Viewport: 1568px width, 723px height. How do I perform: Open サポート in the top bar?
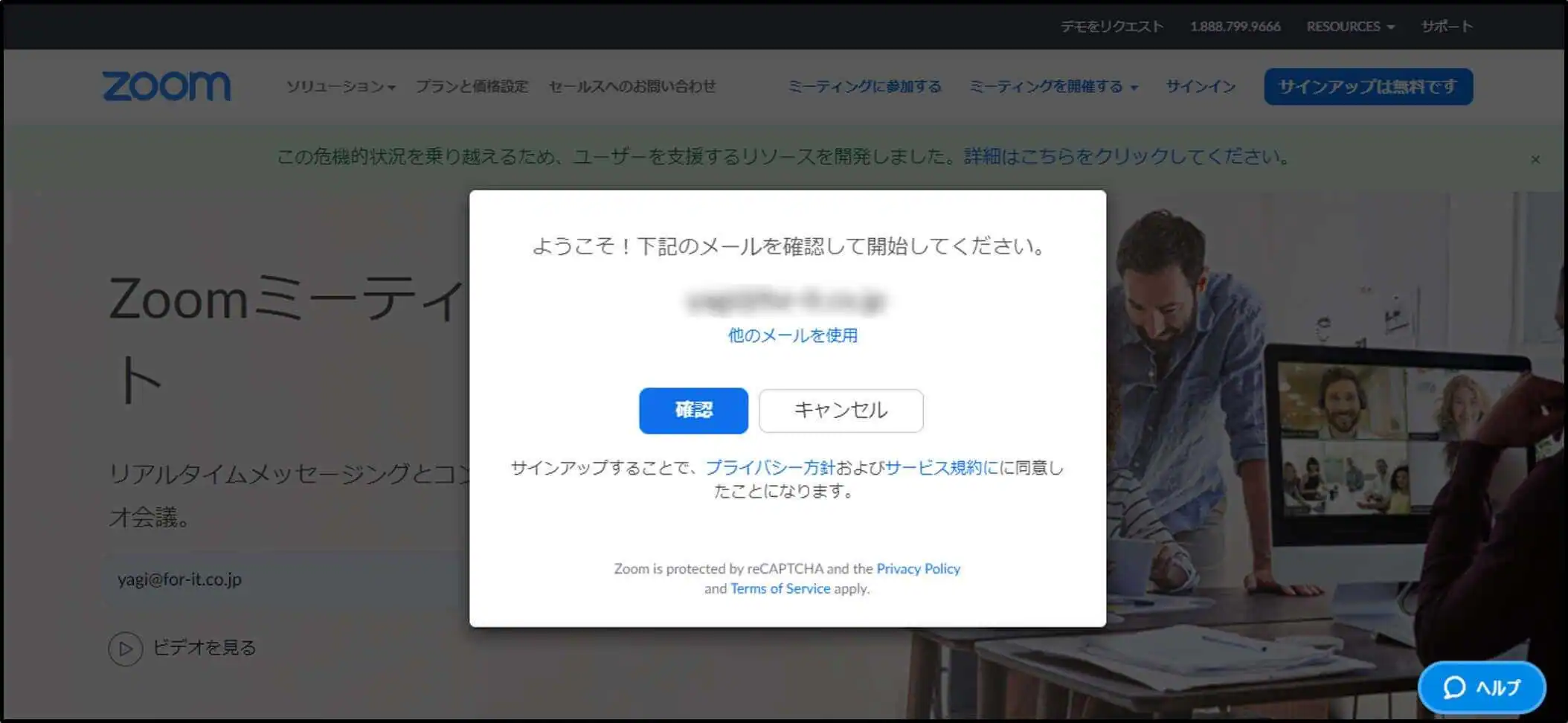pyautogui.click(x=1447, y=26)
